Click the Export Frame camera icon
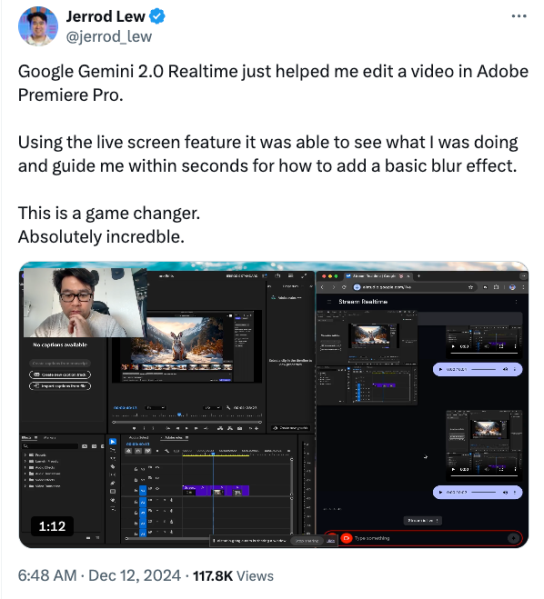The height and width of the screenshot is (599, 544). [x=240, y=428]
